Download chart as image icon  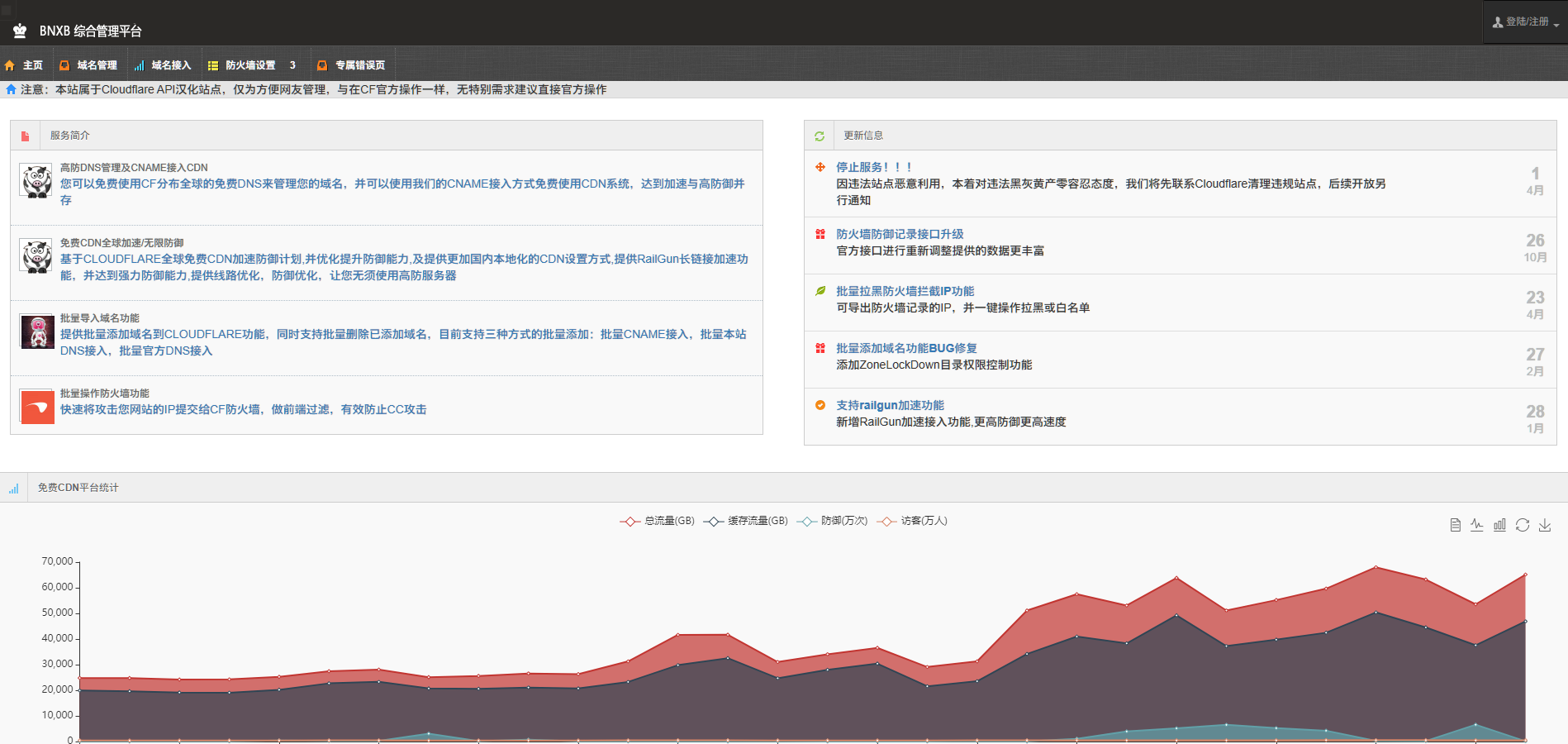pos(1545,526)
